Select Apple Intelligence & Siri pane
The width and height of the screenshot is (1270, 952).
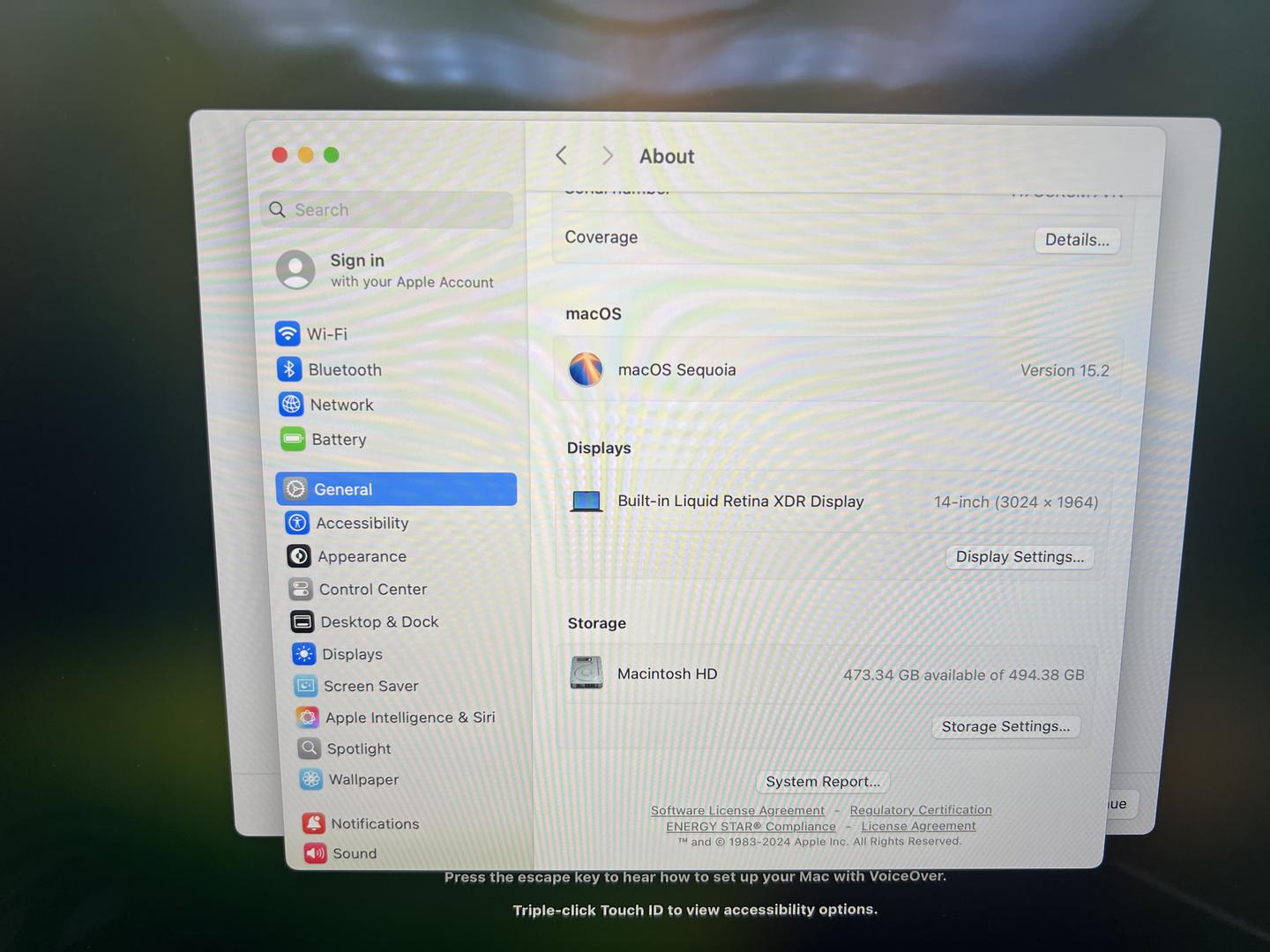(408, 718)
